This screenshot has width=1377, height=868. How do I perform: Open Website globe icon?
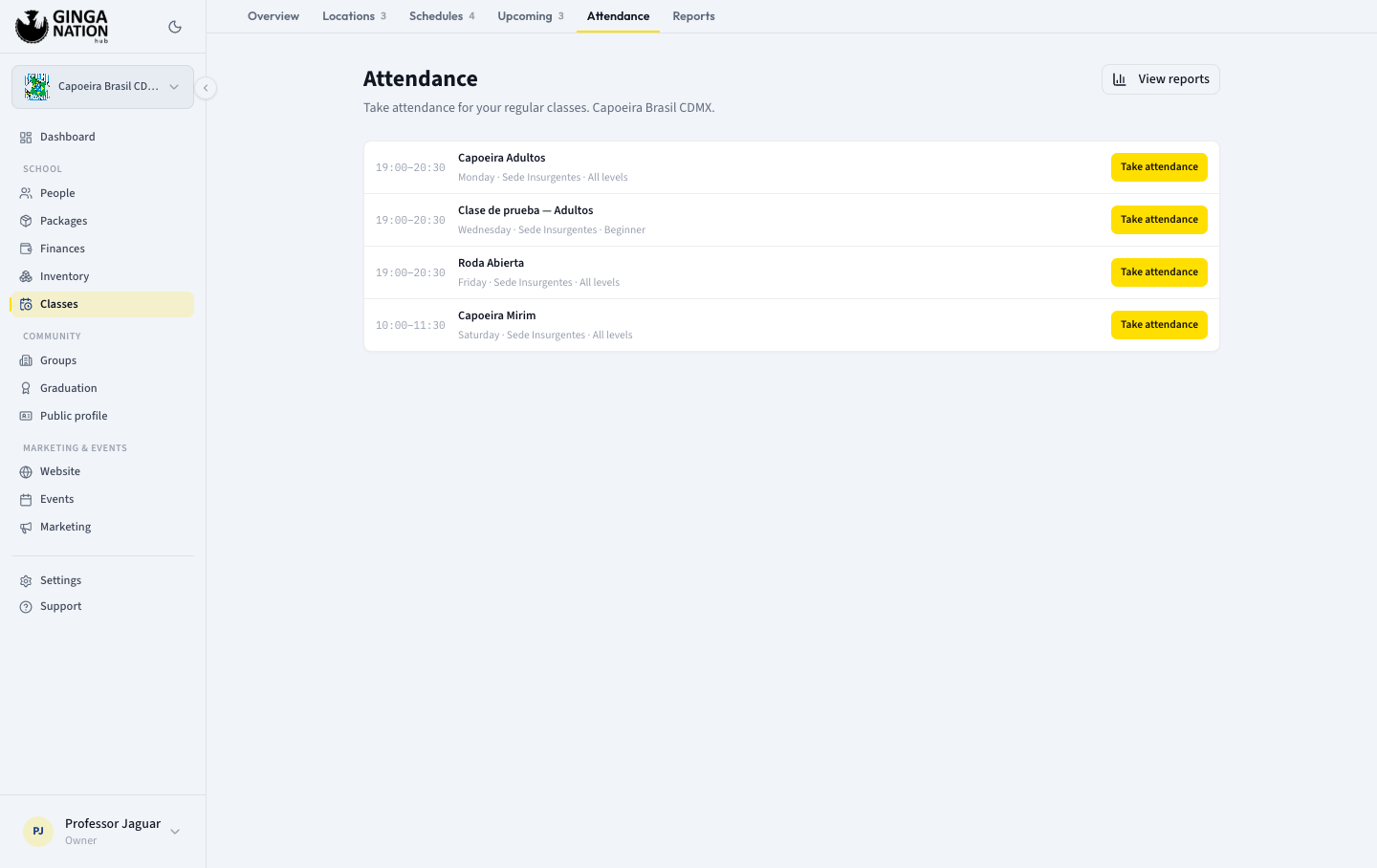tap(26, 472)
